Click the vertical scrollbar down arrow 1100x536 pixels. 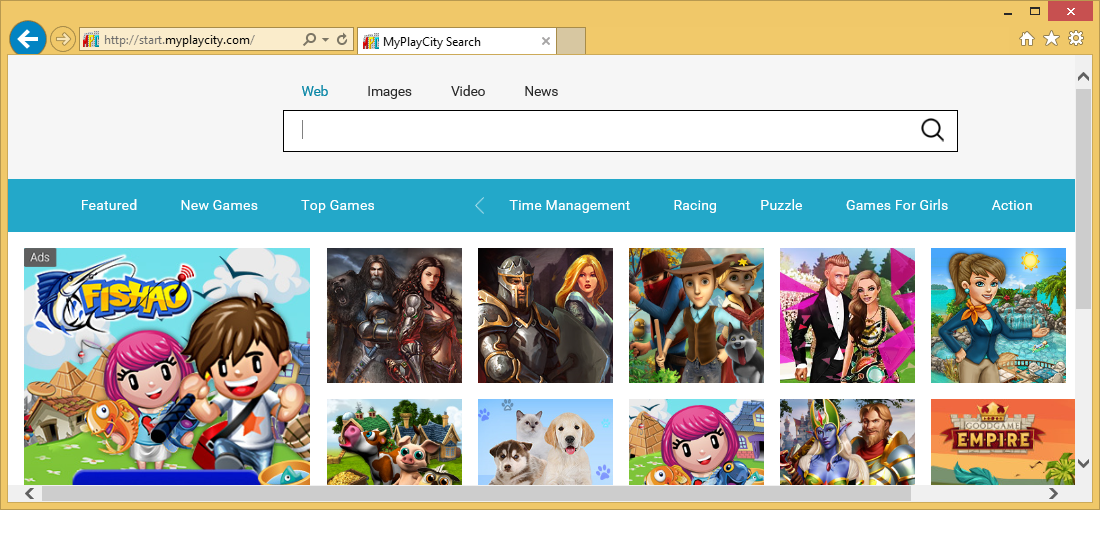pos(1083,464)
